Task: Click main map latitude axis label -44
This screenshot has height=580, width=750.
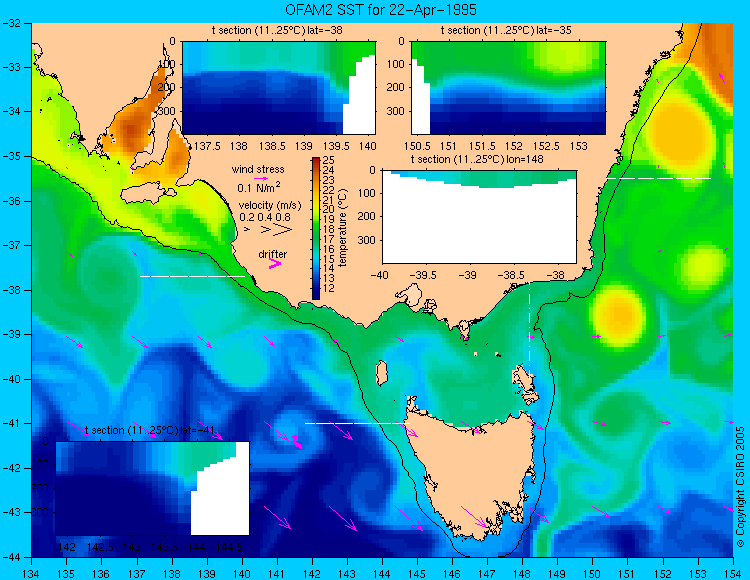Action: pyautogui.click(x=11, y=557)
